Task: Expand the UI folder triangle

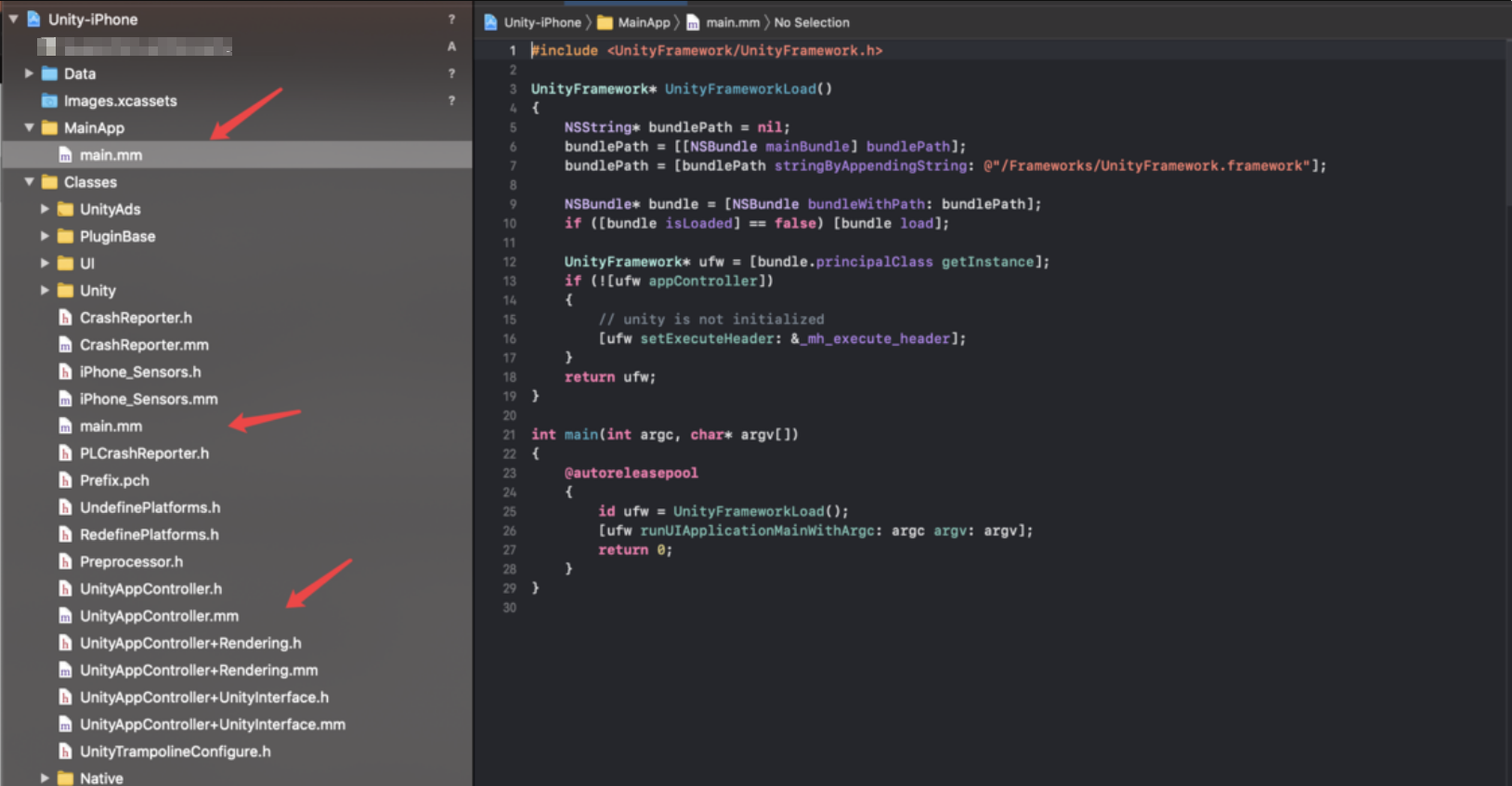Action: 45,263
